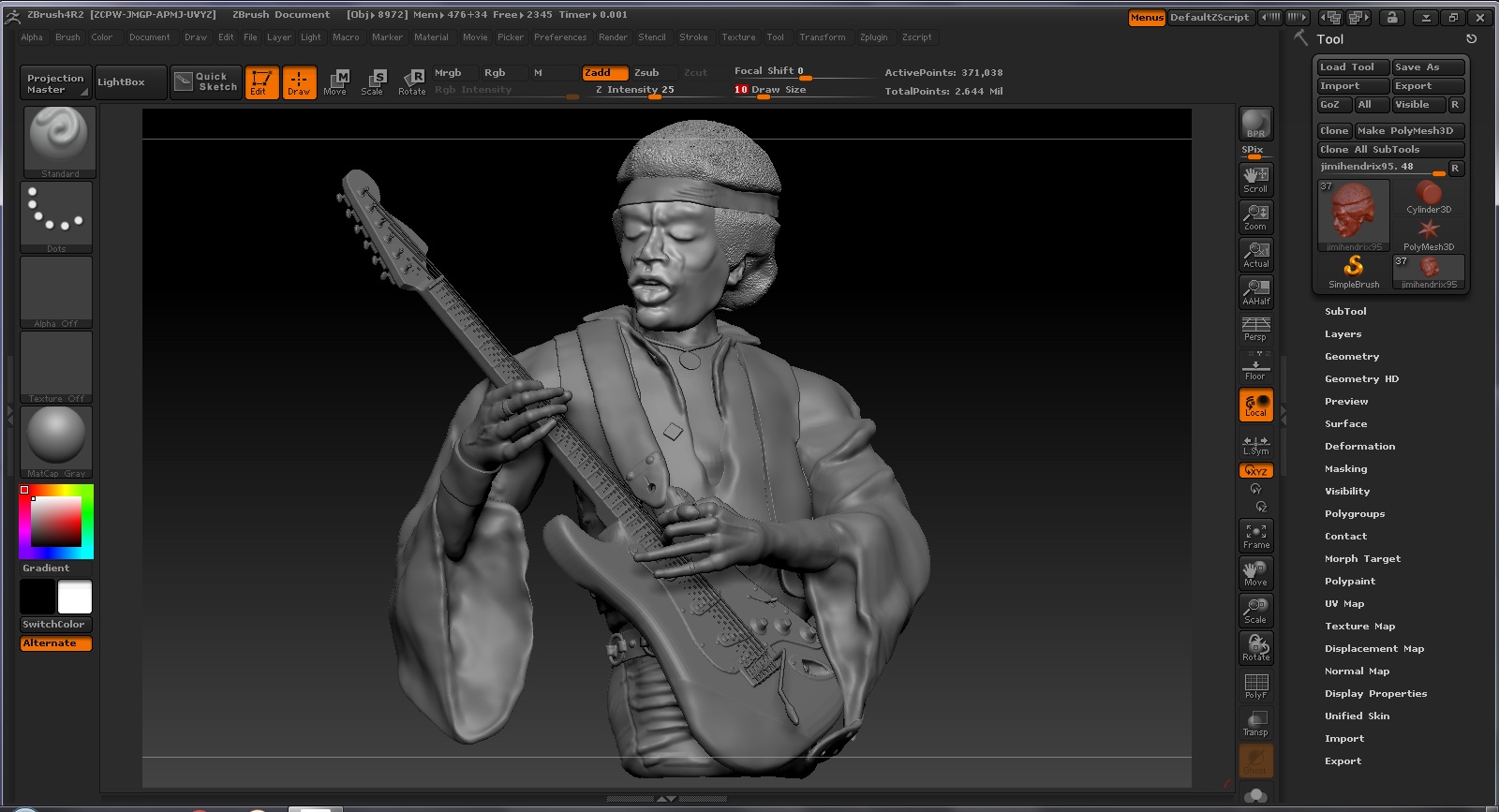
Task: Open the Brush menu
Action: click(67, 37)
